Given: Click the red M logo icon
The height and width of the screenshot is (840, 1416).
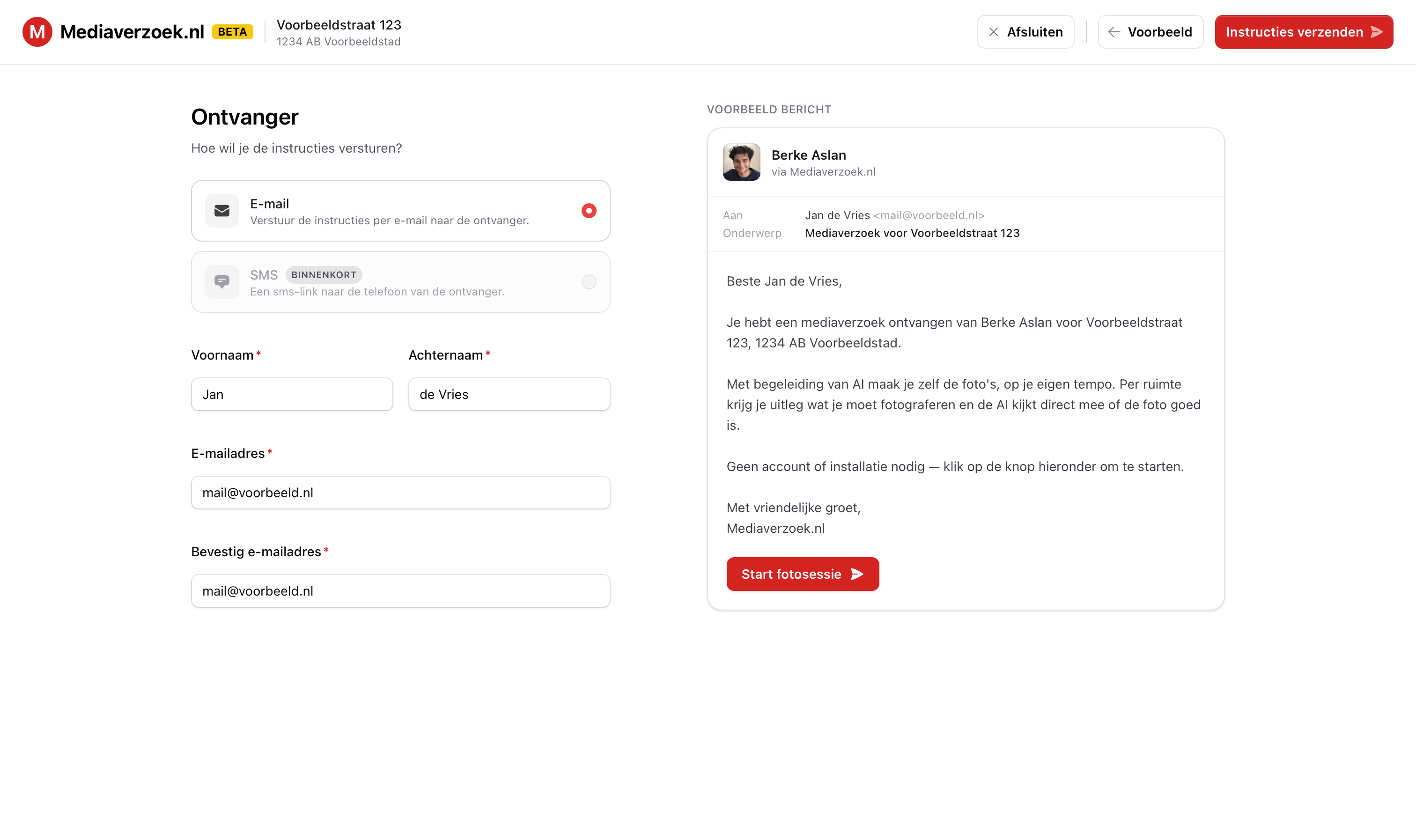Looking at the screenshot, I should pos(37,32).
